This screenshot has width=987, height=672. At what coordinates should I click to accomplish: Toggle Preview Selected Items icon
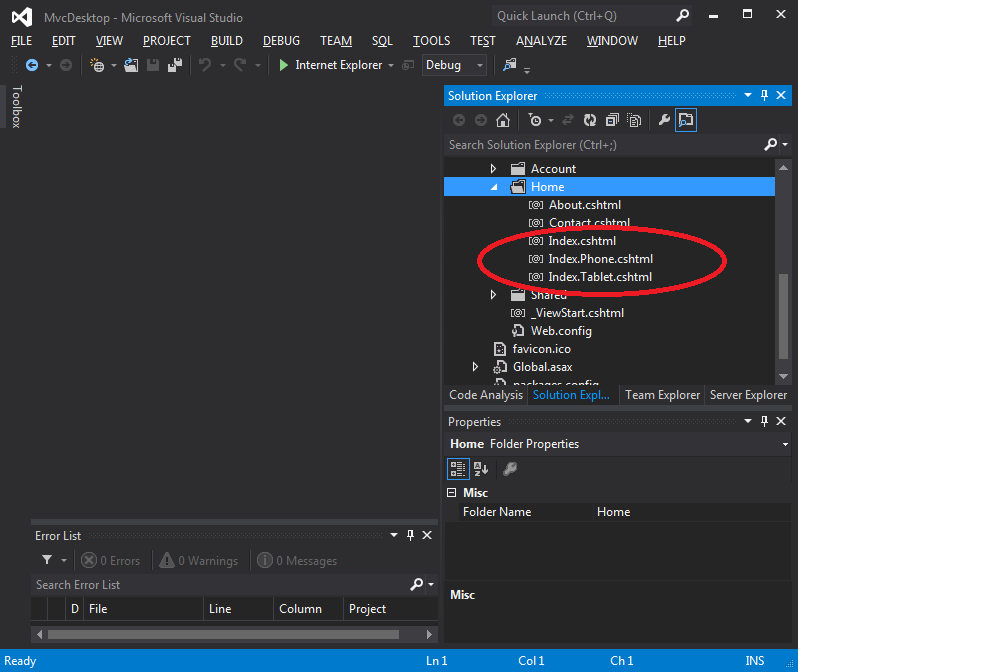click(685, 120)
